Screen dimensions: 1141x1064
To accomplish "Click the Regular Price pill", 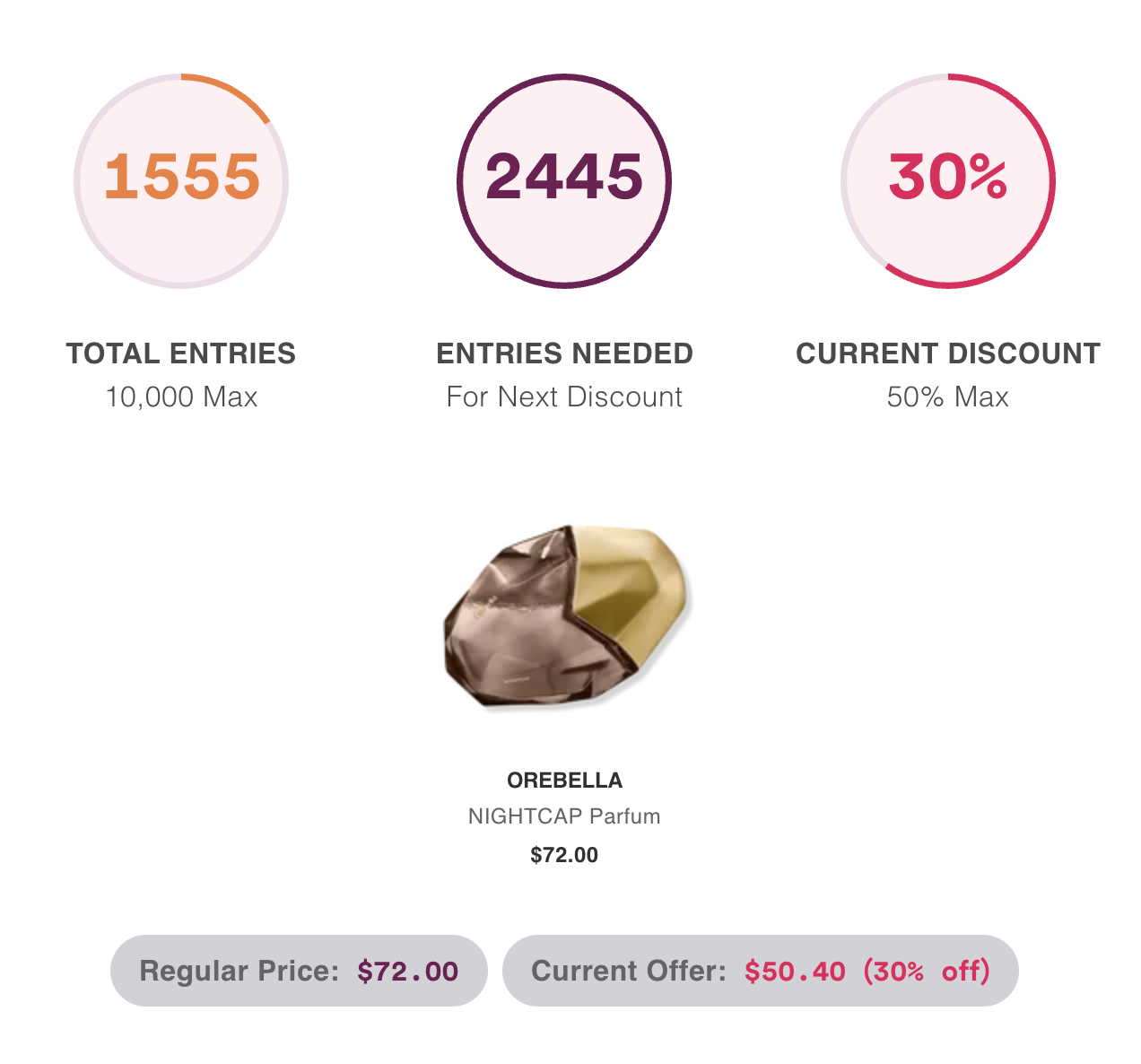I will pyautogui.click(x=298, y=971).
